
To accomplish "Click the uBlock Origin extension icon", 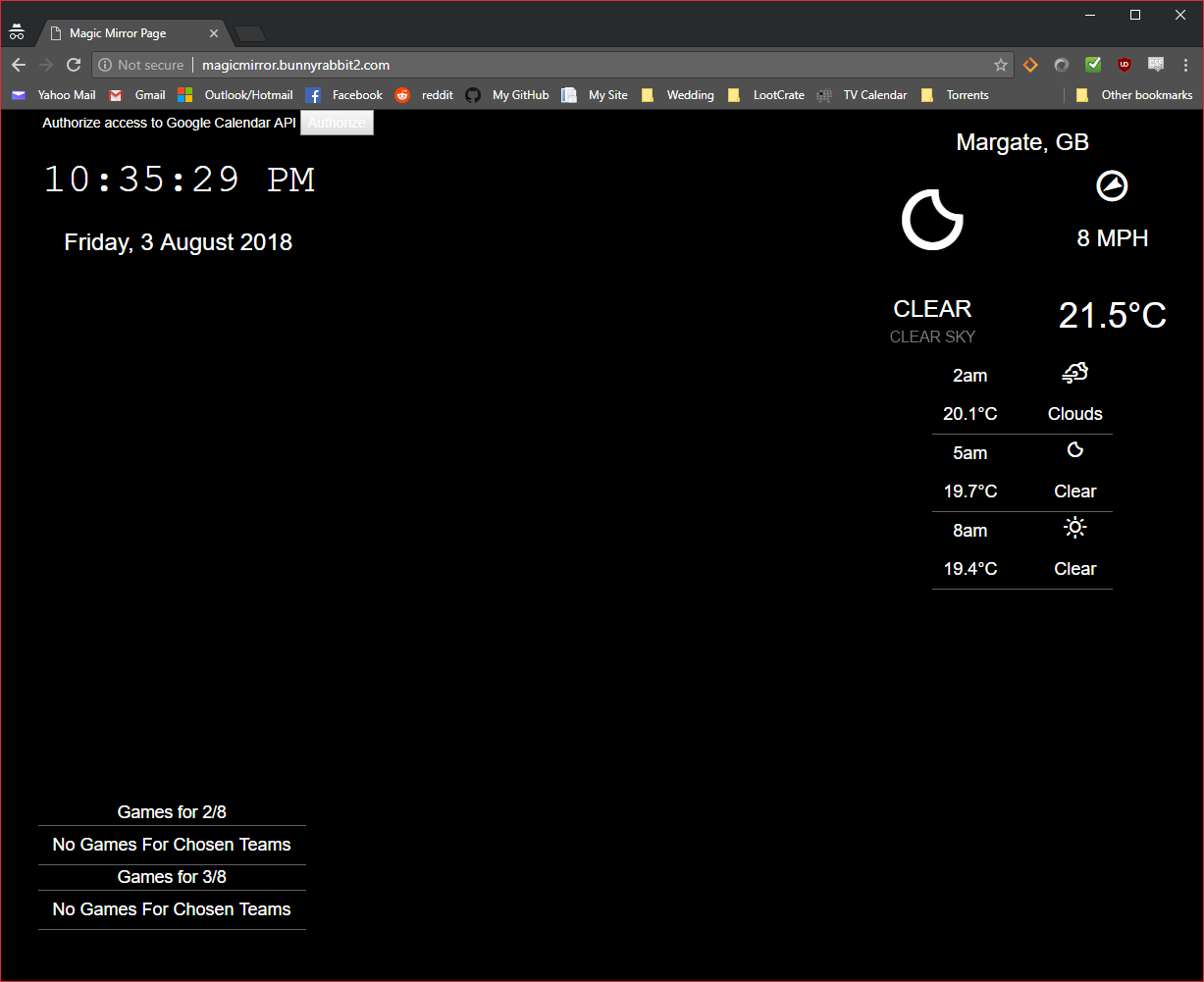I will 1125,65.
